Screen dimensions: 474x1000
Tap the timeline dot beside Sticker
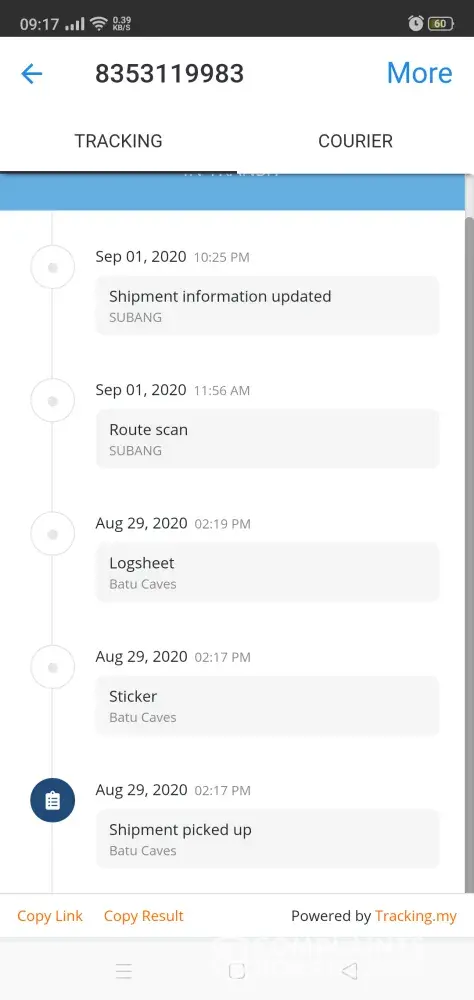tap(53, 667)
